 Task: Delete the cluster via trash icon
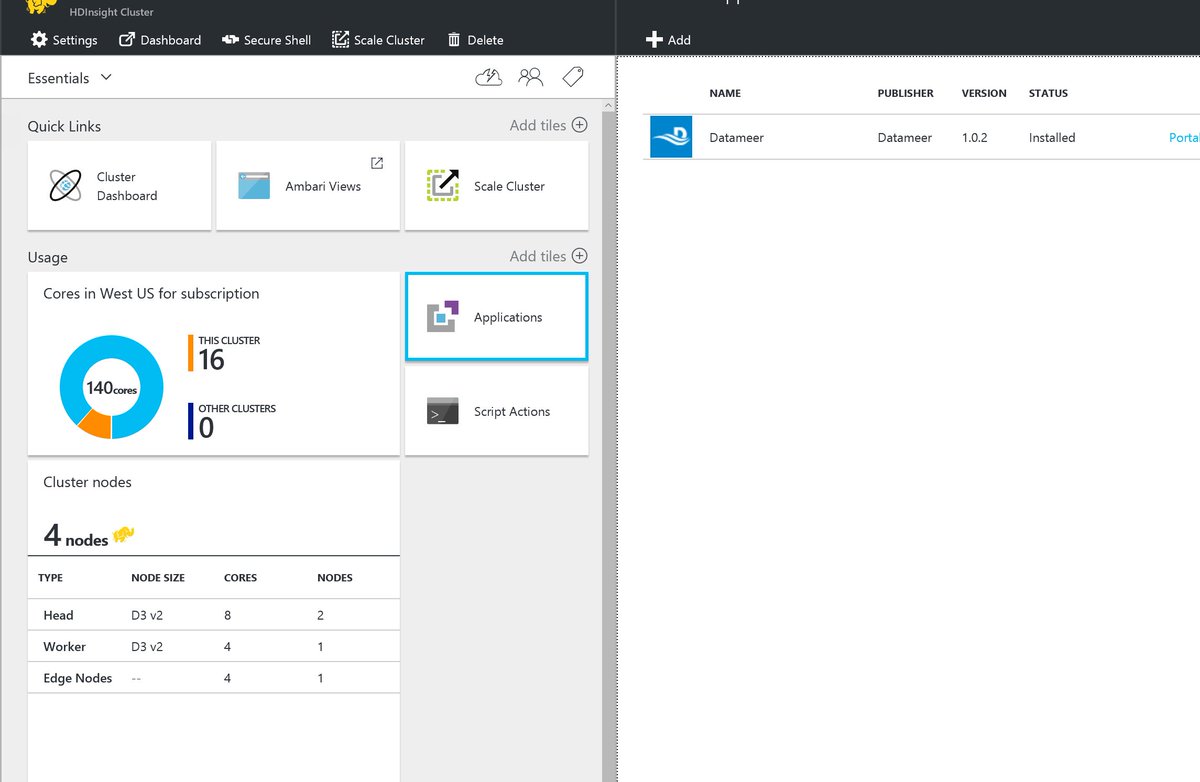475,40
